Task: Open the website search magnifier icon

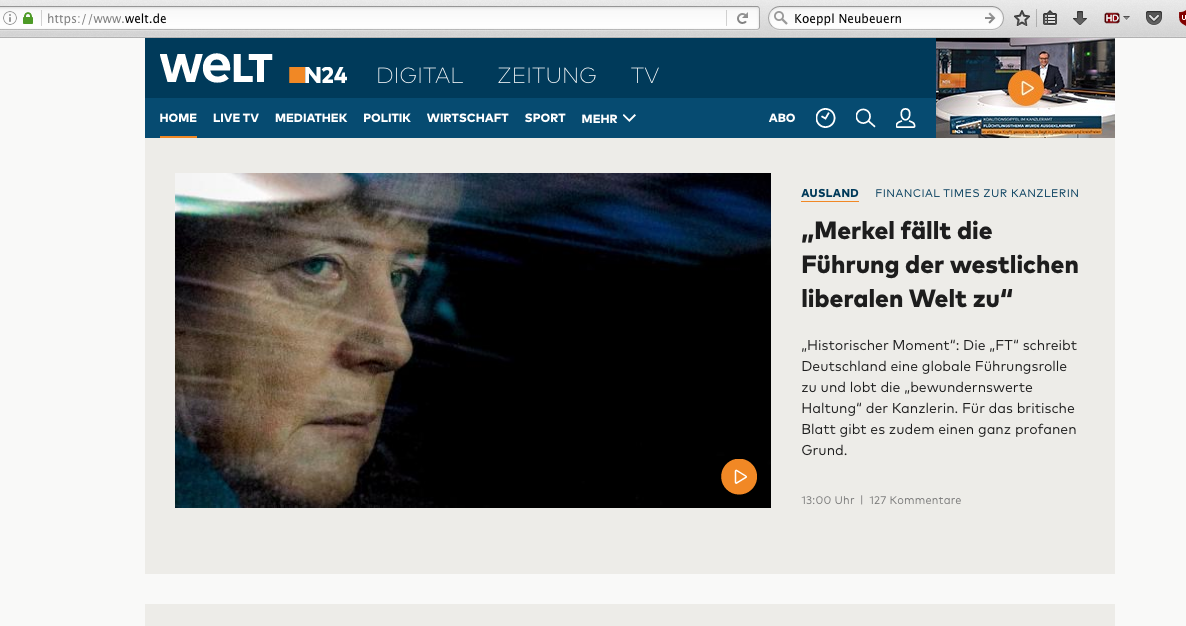Action: point(865,118)
